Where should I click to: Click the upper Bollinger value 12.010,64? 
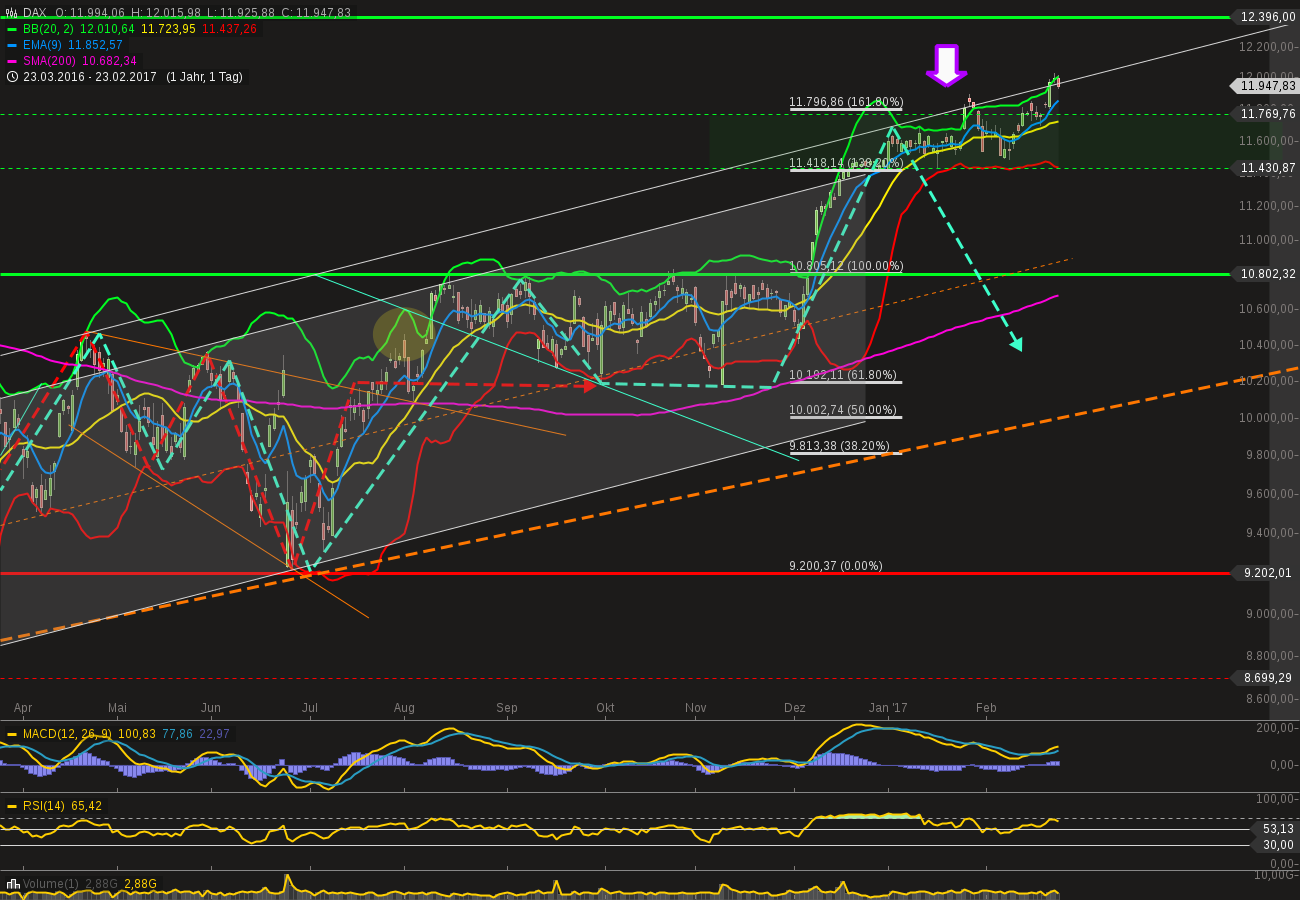coord(105,29)
